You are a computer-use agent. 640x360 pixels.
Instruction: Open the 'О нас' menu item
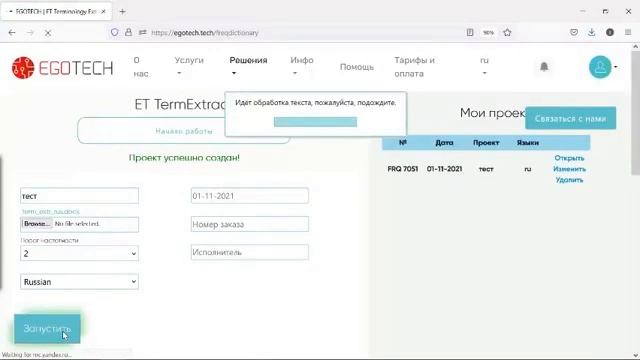(141, 67)
